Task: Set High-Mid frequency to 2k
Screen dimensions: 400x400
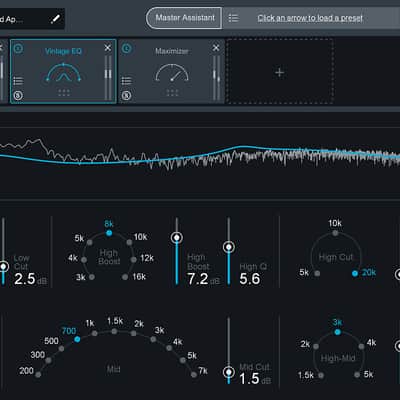Action: 316,347
